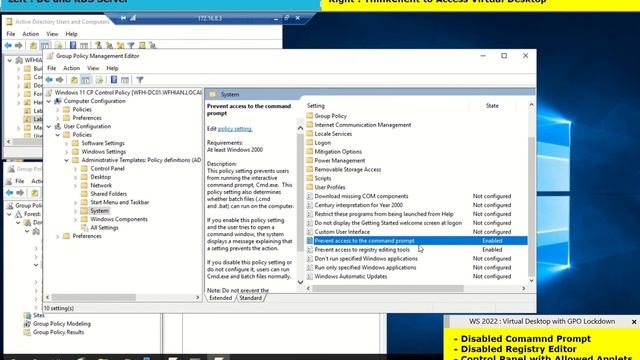Click the signal strength icon on the connection bar
The image size is (640, 360).
(133, 18)
